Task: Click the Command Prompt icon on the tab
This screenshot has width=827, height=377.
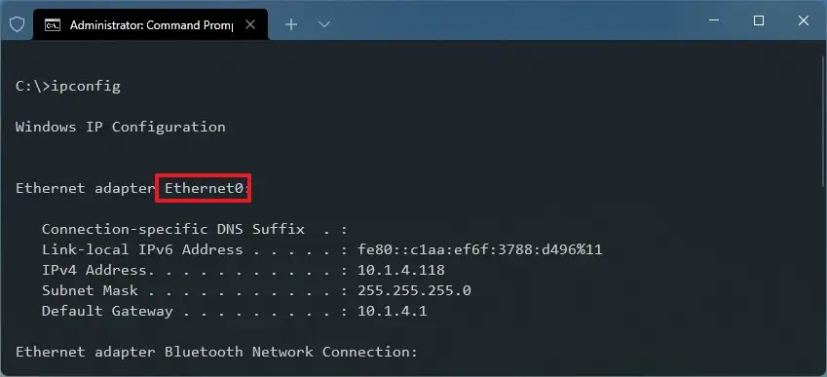Action: pyautogui.click(x=52, y=25)
